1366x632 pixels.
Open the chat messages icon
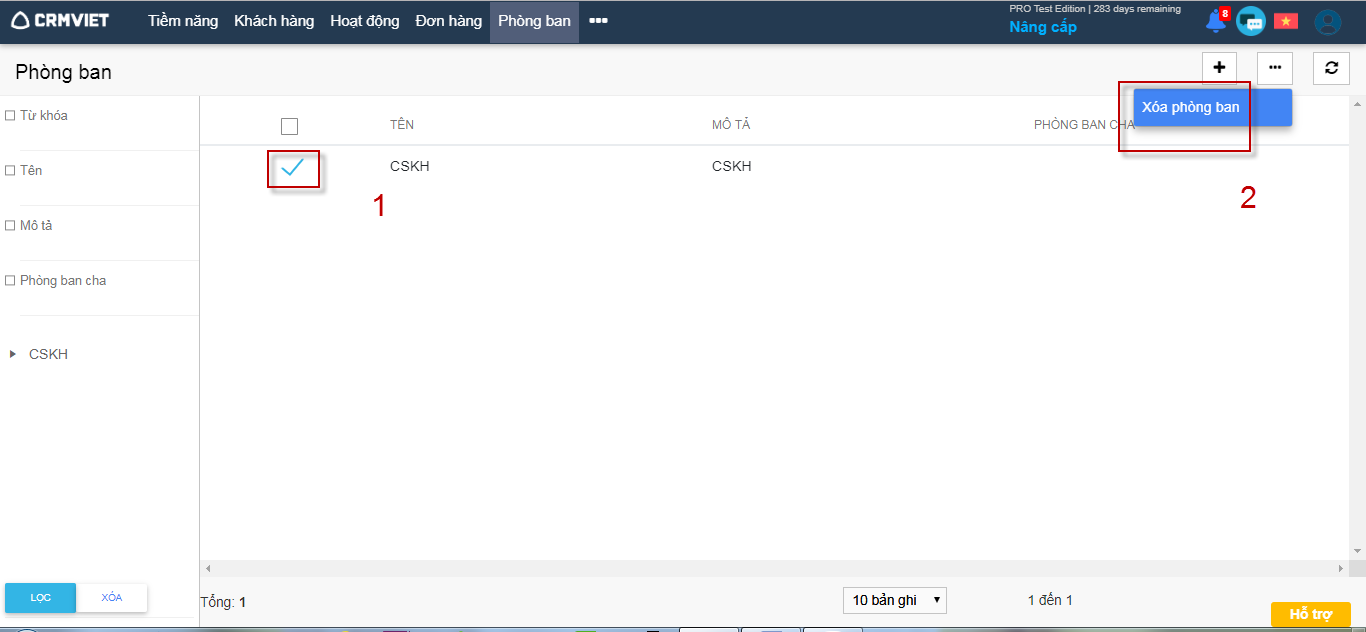[1250, 21]
